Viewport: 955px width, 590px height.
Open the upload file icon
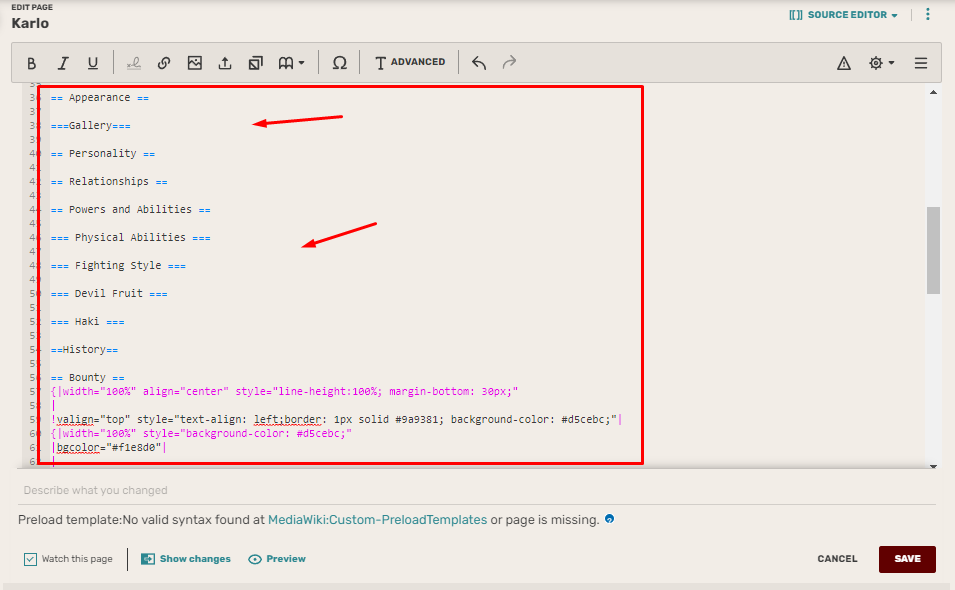click(225, 63)
